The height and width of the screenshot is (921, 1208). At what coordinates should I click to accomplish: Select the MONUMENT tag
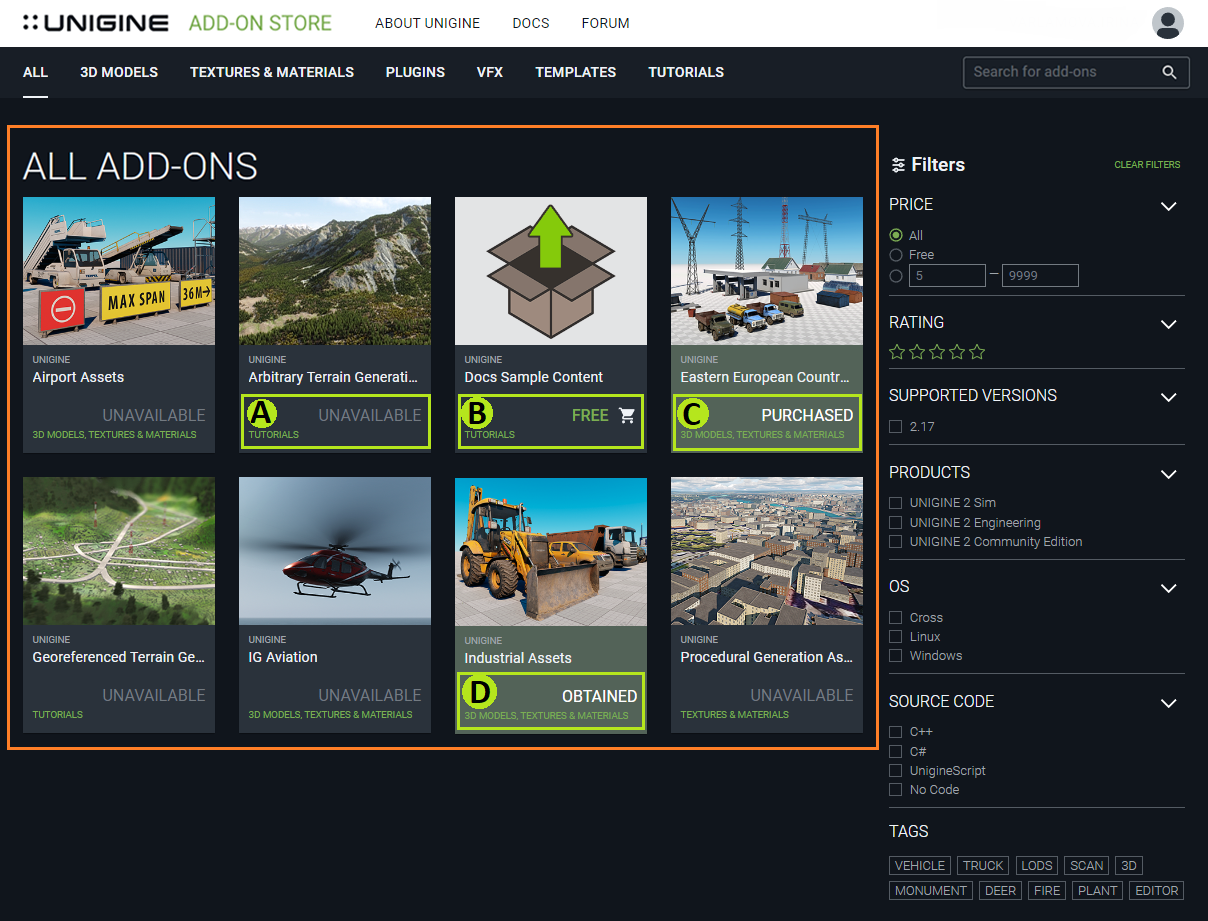coord(931,890)
